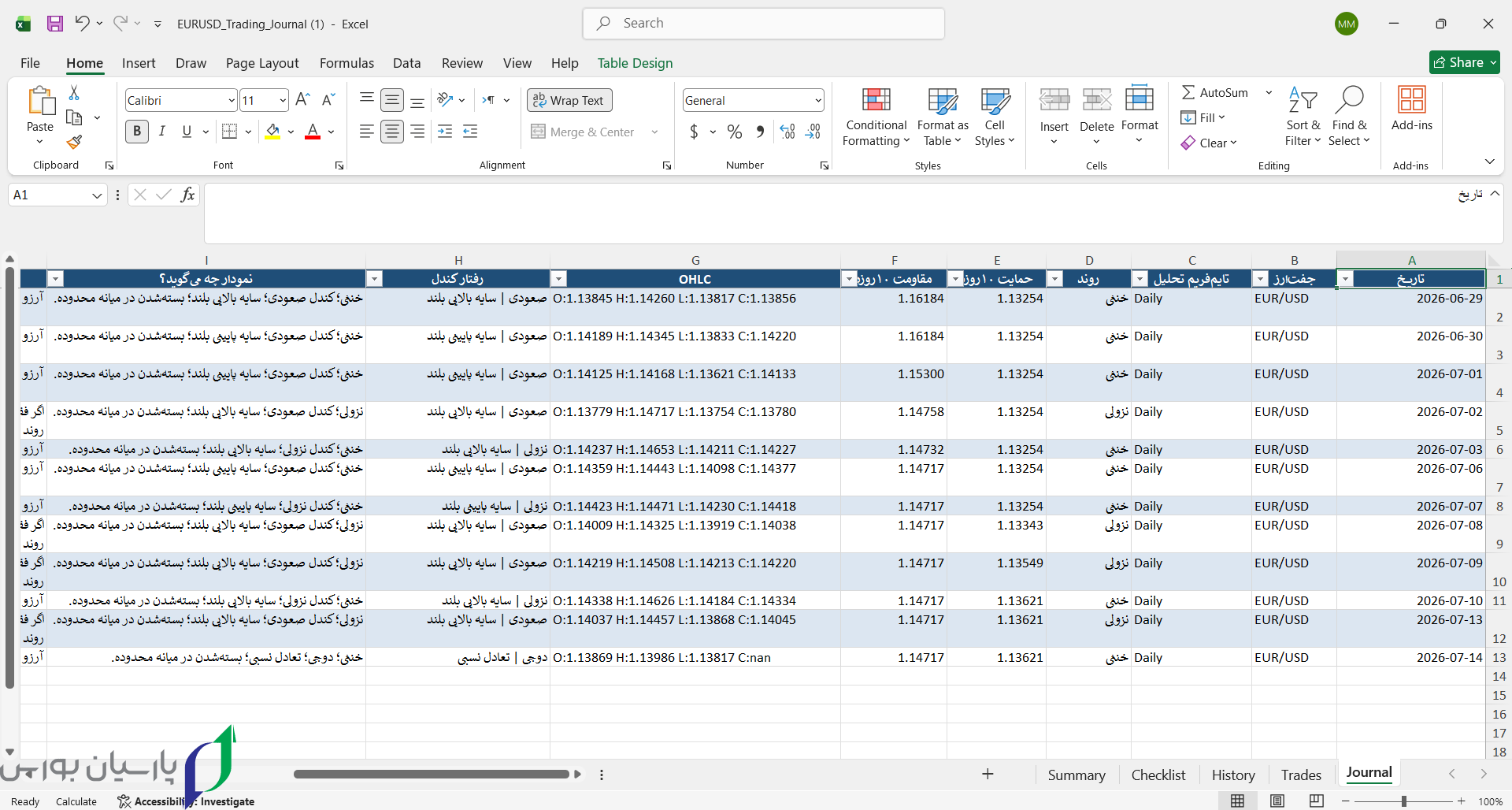Open the Calibri font name dropdown
This screenshot has height=810, width=1512.
(x=231, y=100)
